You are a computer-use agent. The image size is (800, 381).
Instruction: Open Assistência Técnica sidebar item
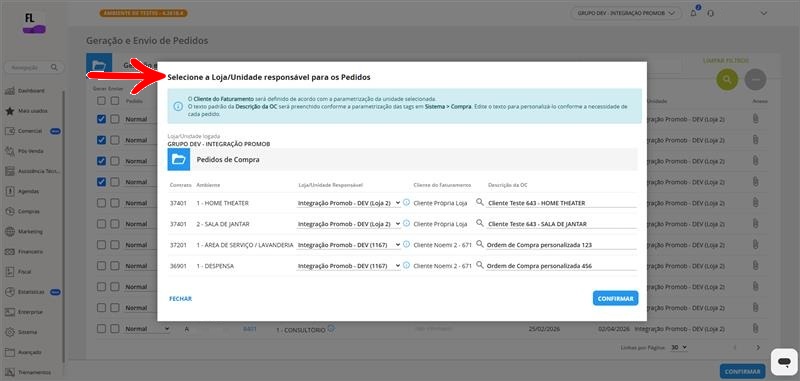click(32, 171)
